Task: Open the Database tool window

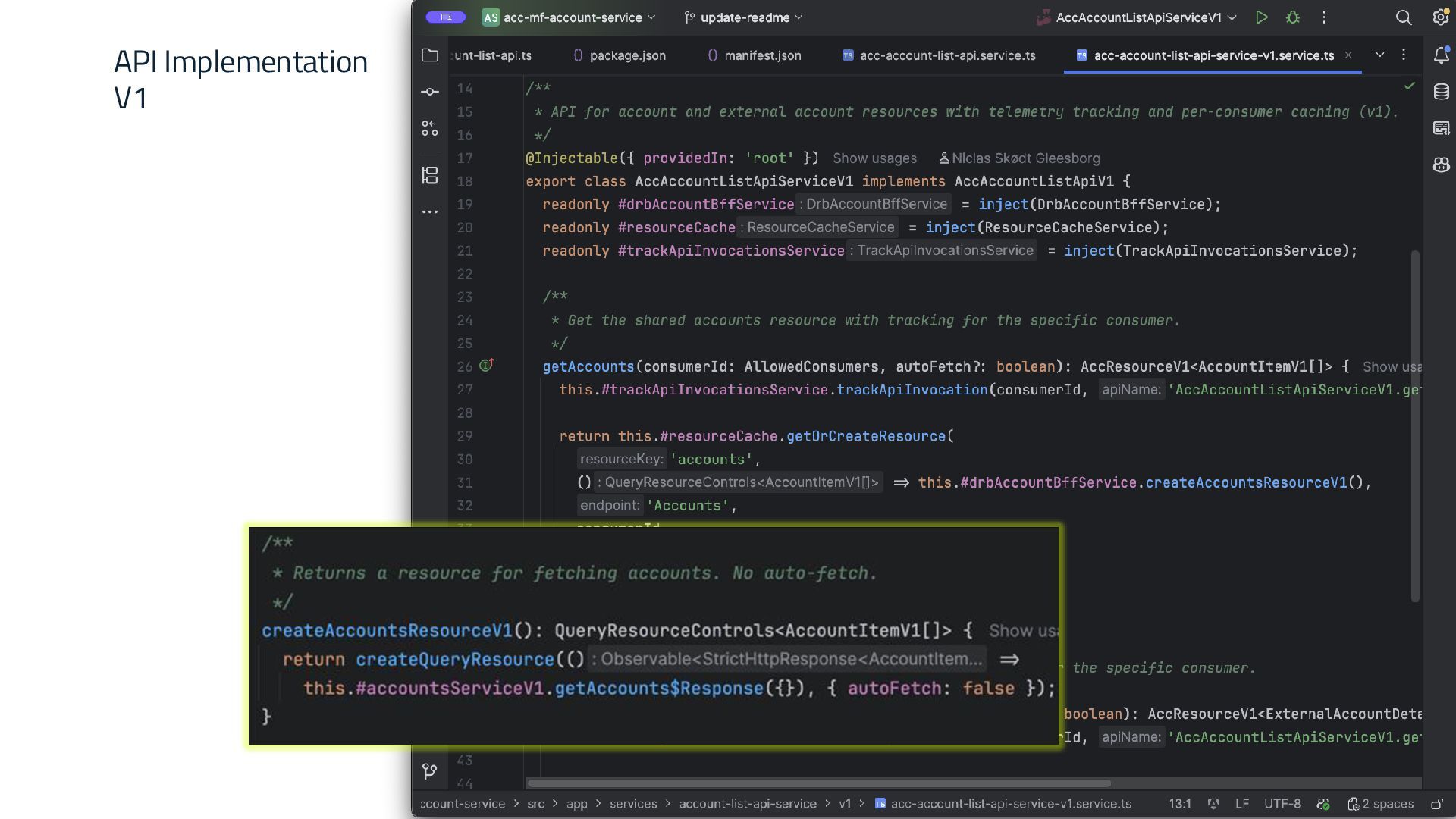Action: [x=1442, y=92]
